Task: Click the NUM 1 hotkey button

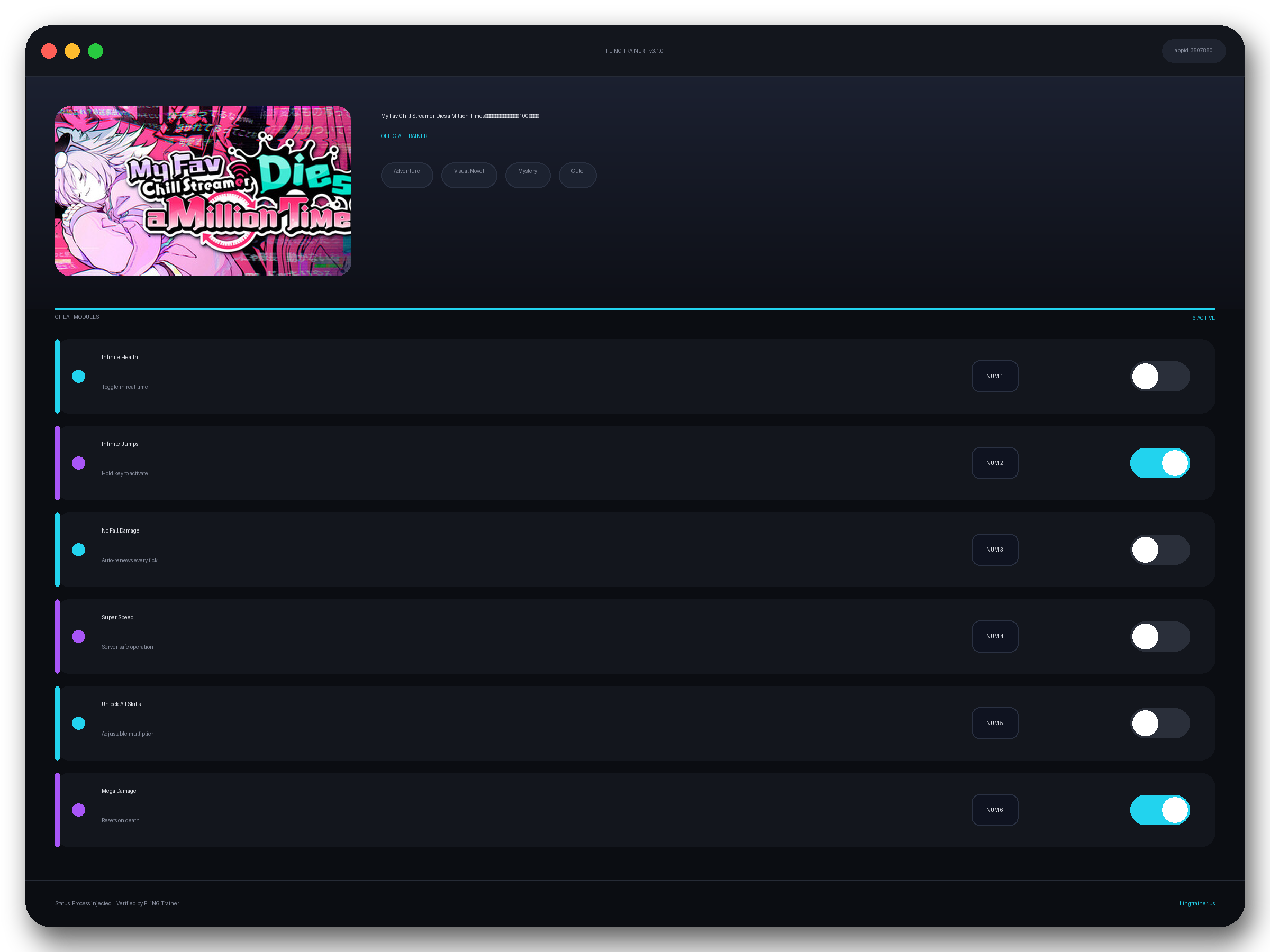Action: click(994, 377)
